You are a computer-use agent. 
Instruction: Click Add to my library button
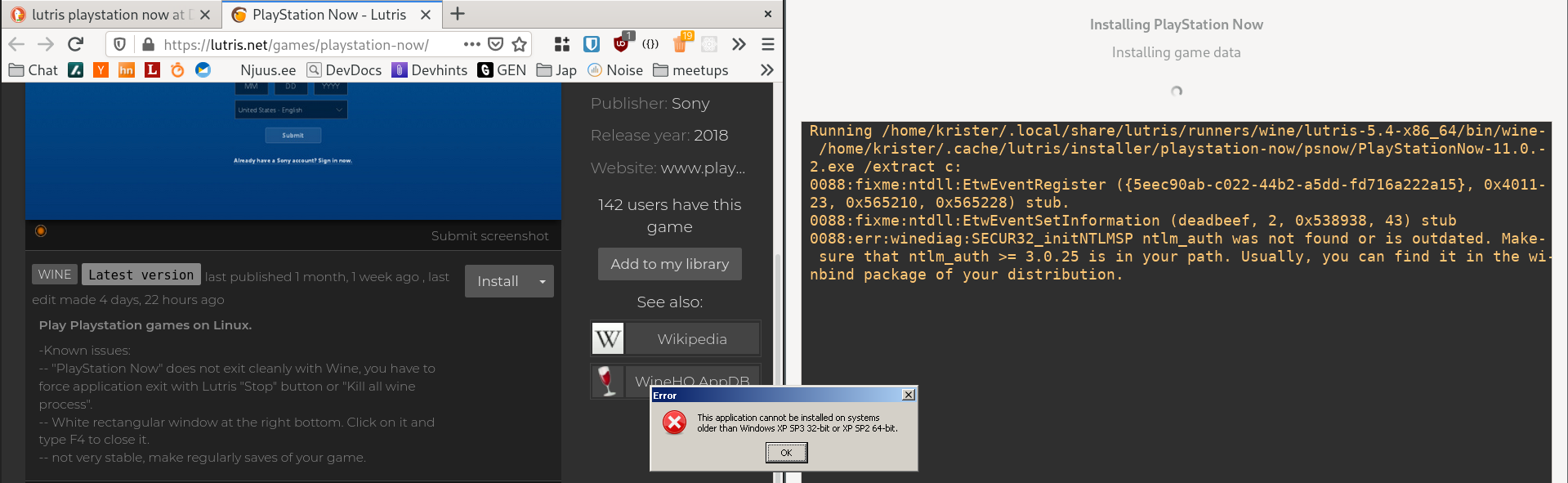tap(669, 264)
